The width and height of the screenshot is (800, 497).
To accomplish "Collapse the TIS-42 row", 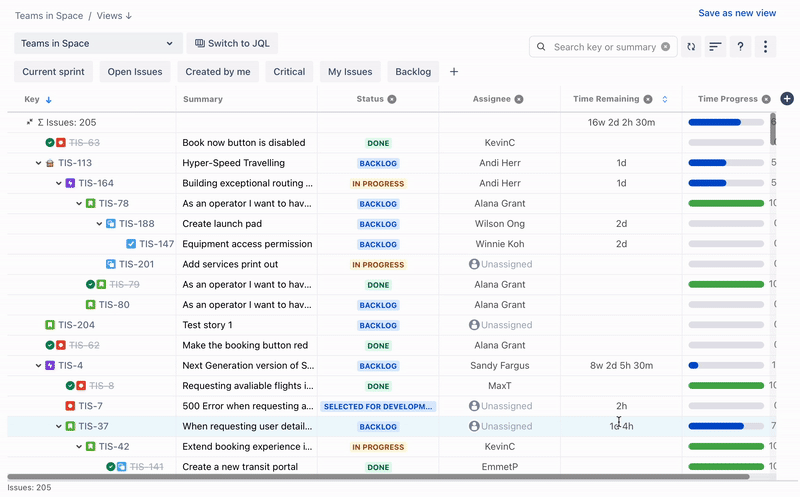I will (79, 446).
